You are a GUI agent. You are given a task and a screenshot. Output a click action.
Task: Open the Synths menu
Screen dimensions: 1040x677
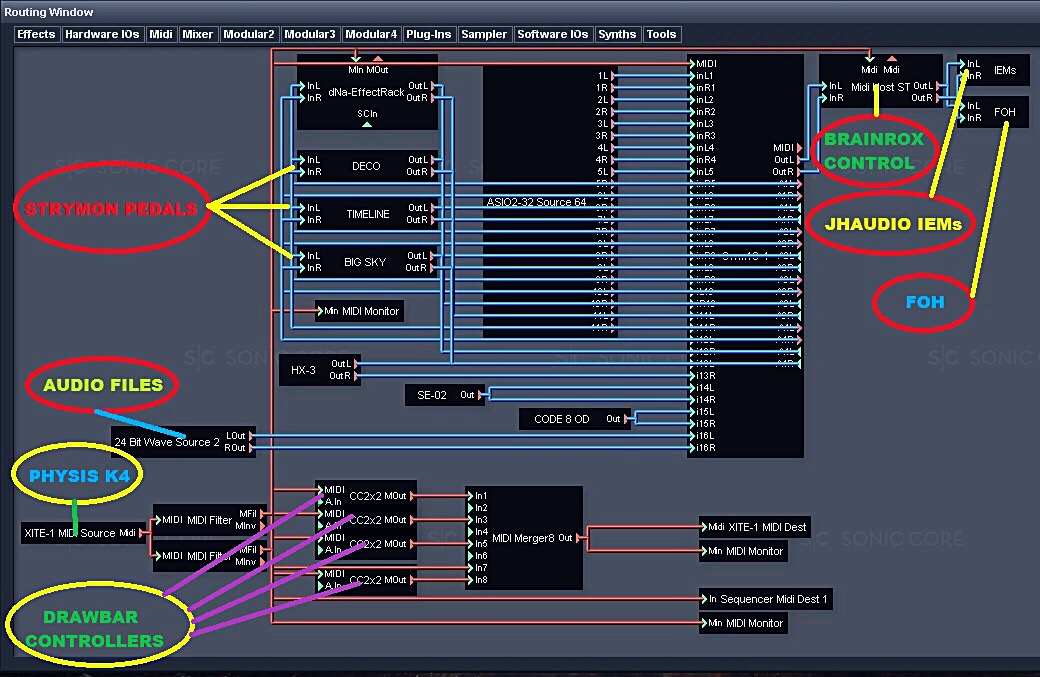pyautogui.click(x=617, y=34)
